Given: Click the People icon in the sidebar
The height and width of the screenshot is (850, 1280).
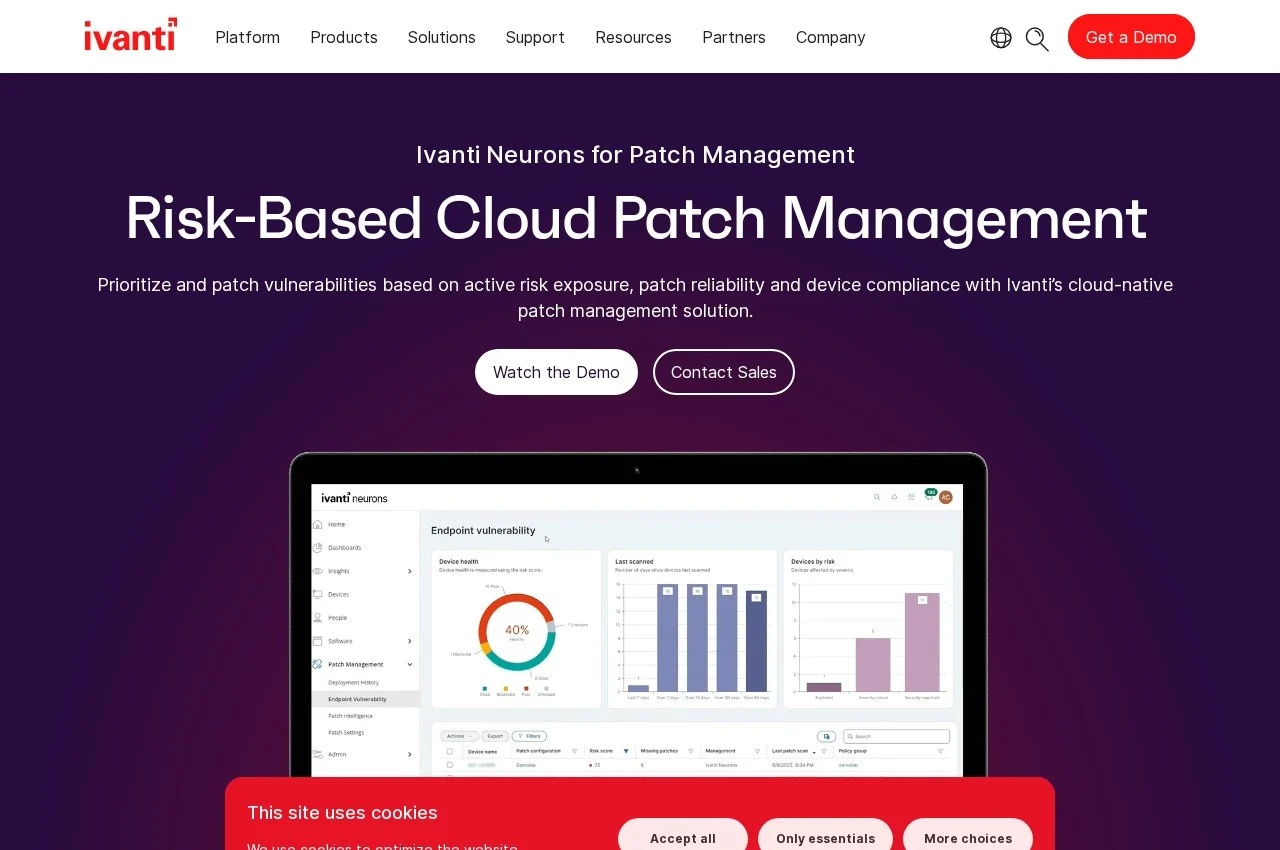Looking at the screenshot, I should 318,618.
